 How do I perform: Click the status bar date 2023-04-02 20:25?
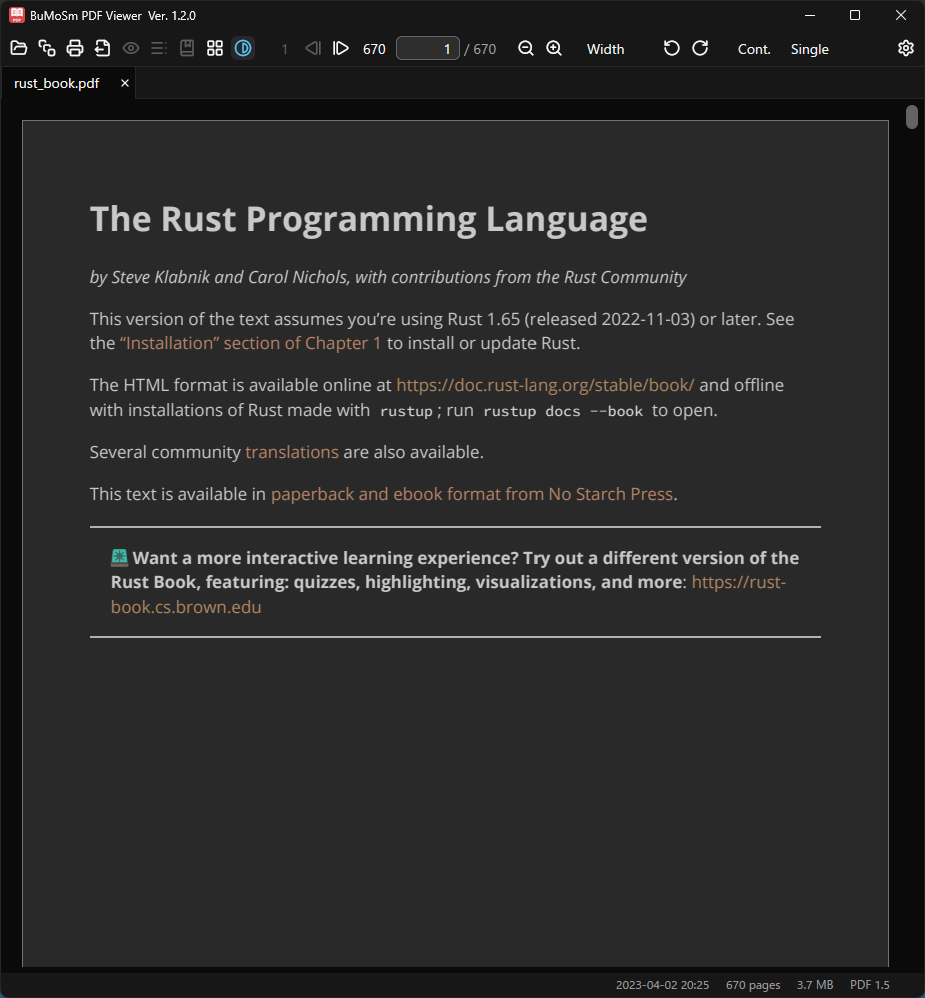click(x=662, y=985)
